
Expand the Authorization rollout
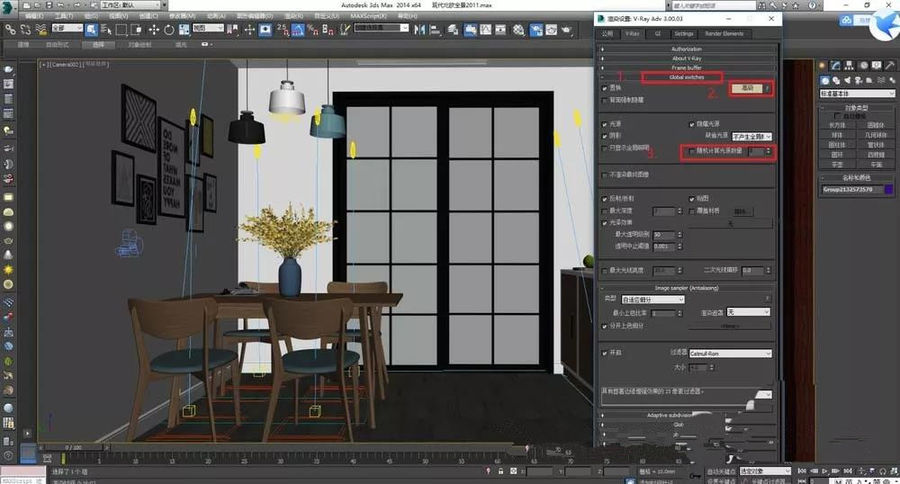click(687, 49)
